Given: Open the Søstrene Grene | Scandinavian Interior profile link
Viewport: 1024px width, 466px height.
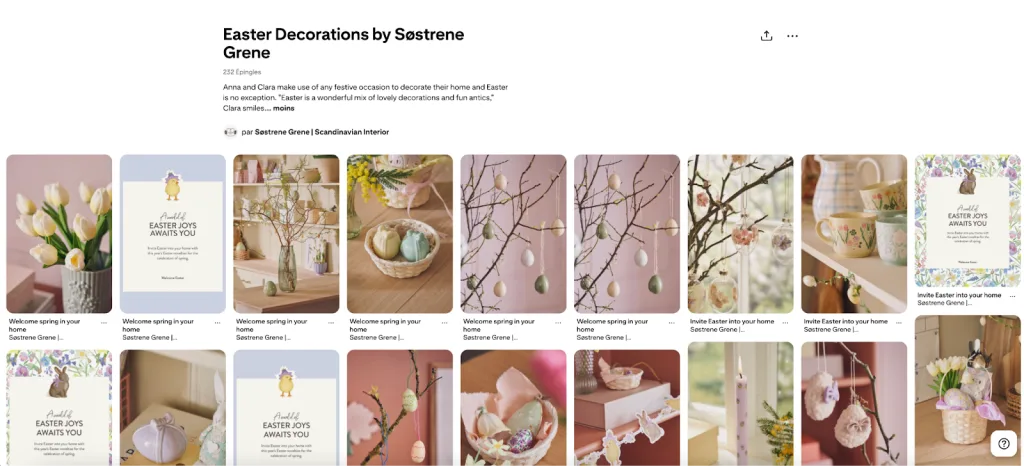Looking at the screenshot, I should [322, 132].
